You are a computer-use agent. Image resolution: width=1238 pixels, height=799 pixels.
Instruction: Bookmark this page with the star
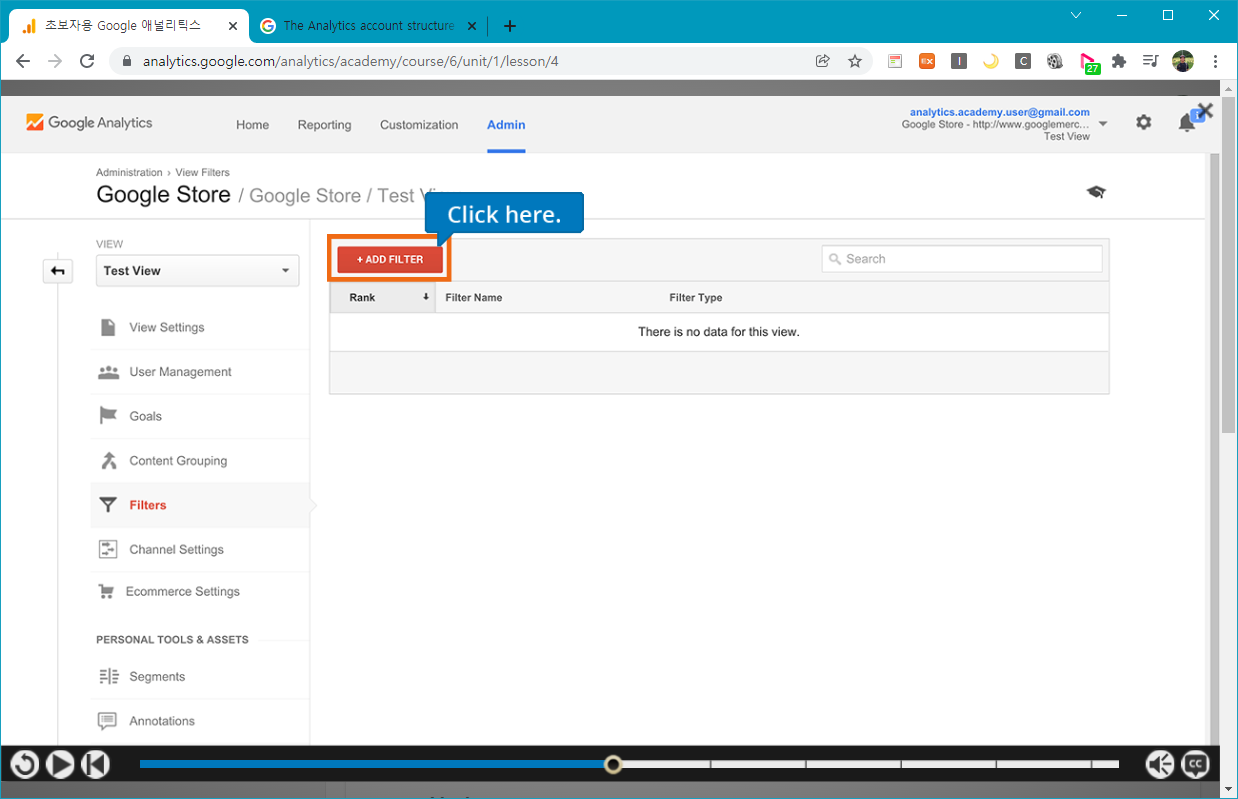pyautogui.click(x=855, y=61)
